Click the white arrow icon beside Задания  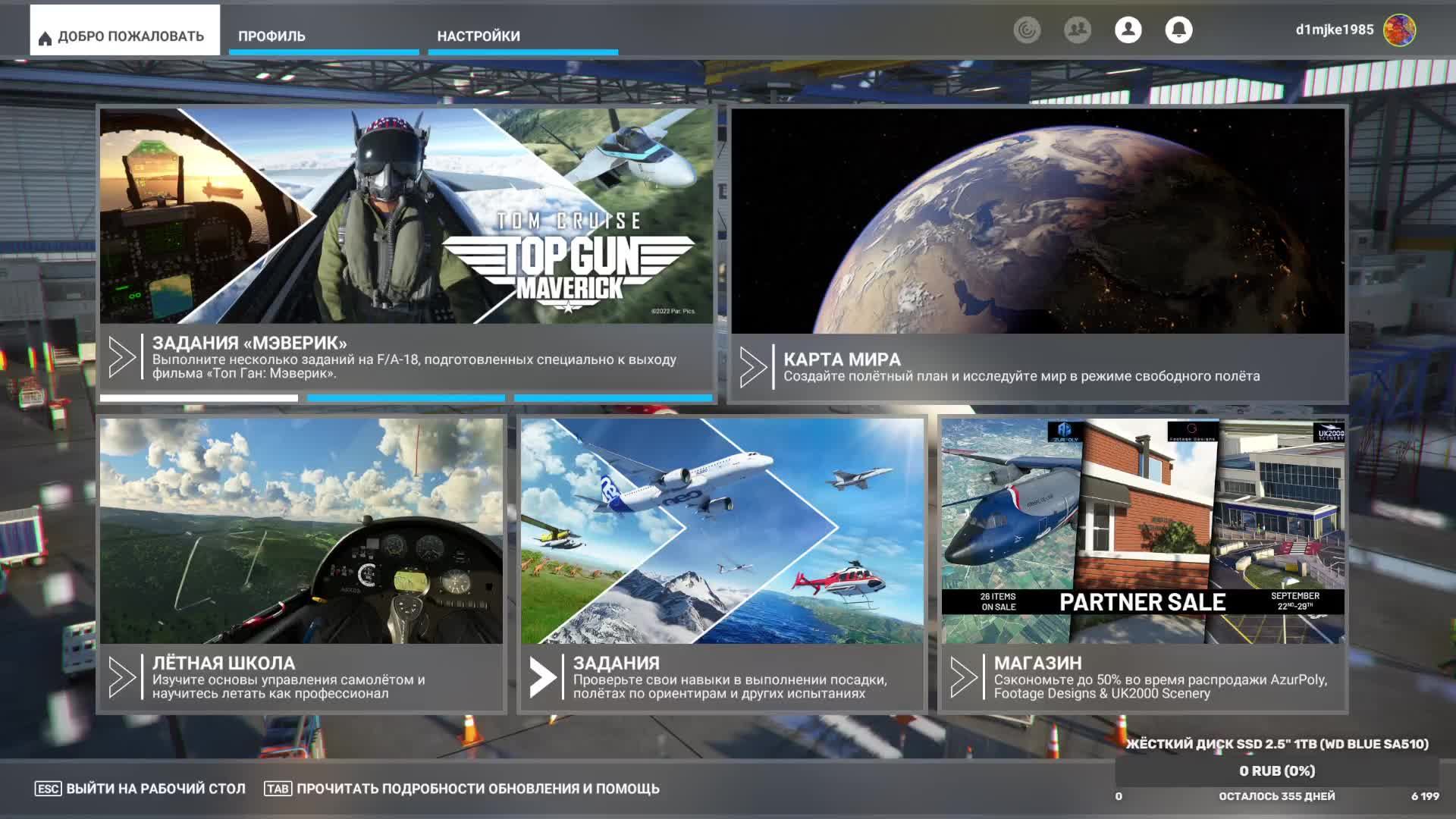pos(543,677)
